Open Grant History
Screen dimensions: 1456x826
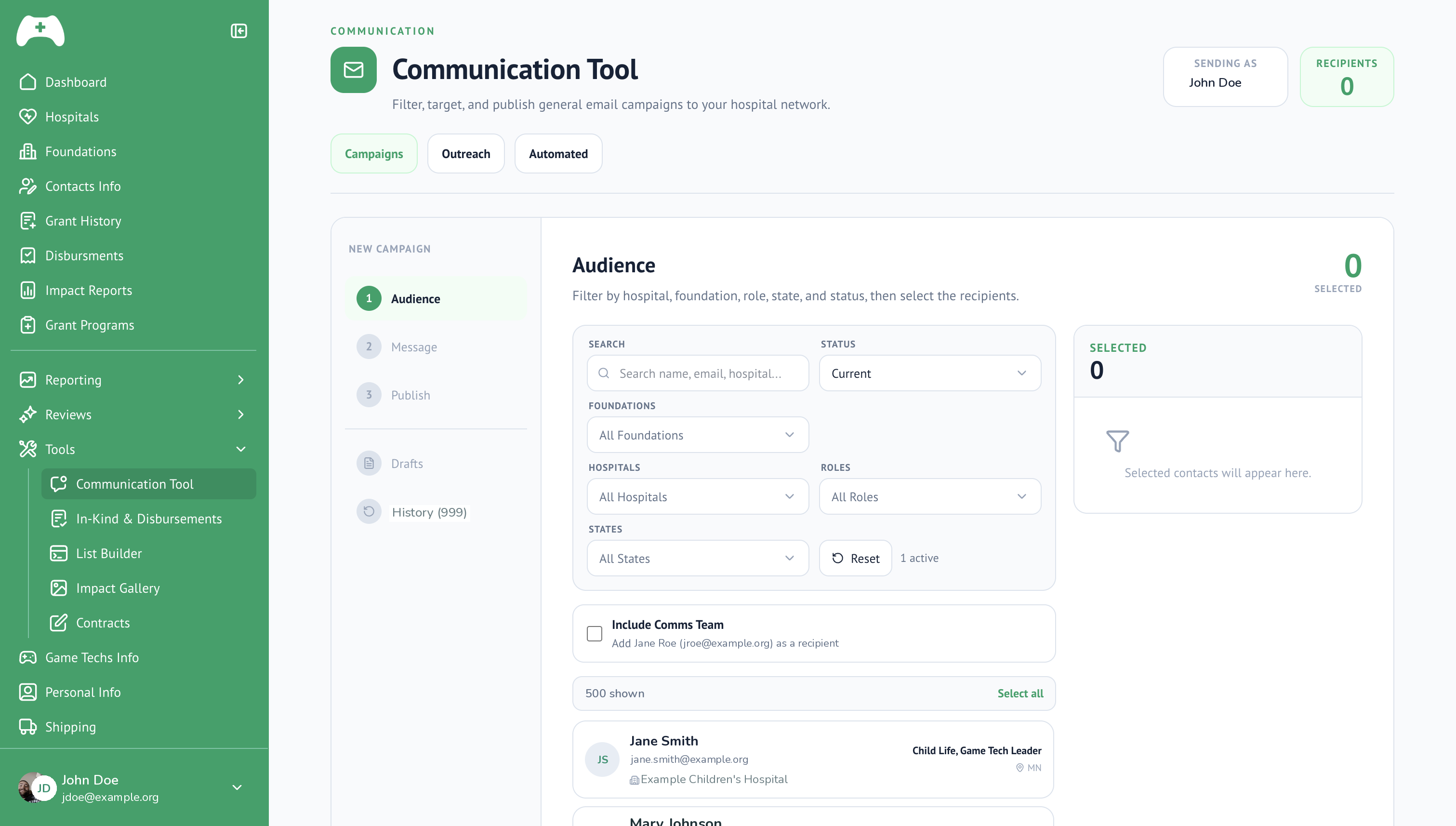coord(133,221)
